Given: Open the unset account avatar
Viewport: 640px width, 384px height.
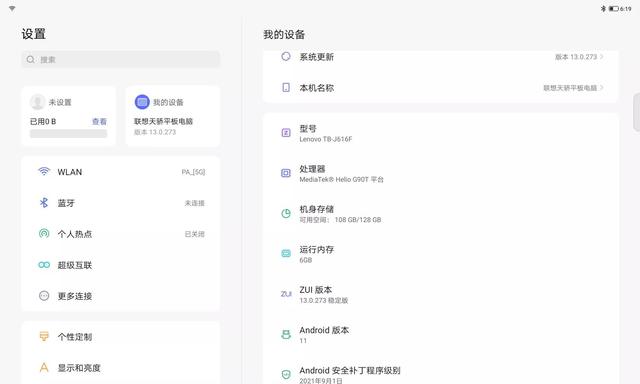Looking at the screenshot, I should click(x=37, y=102).
